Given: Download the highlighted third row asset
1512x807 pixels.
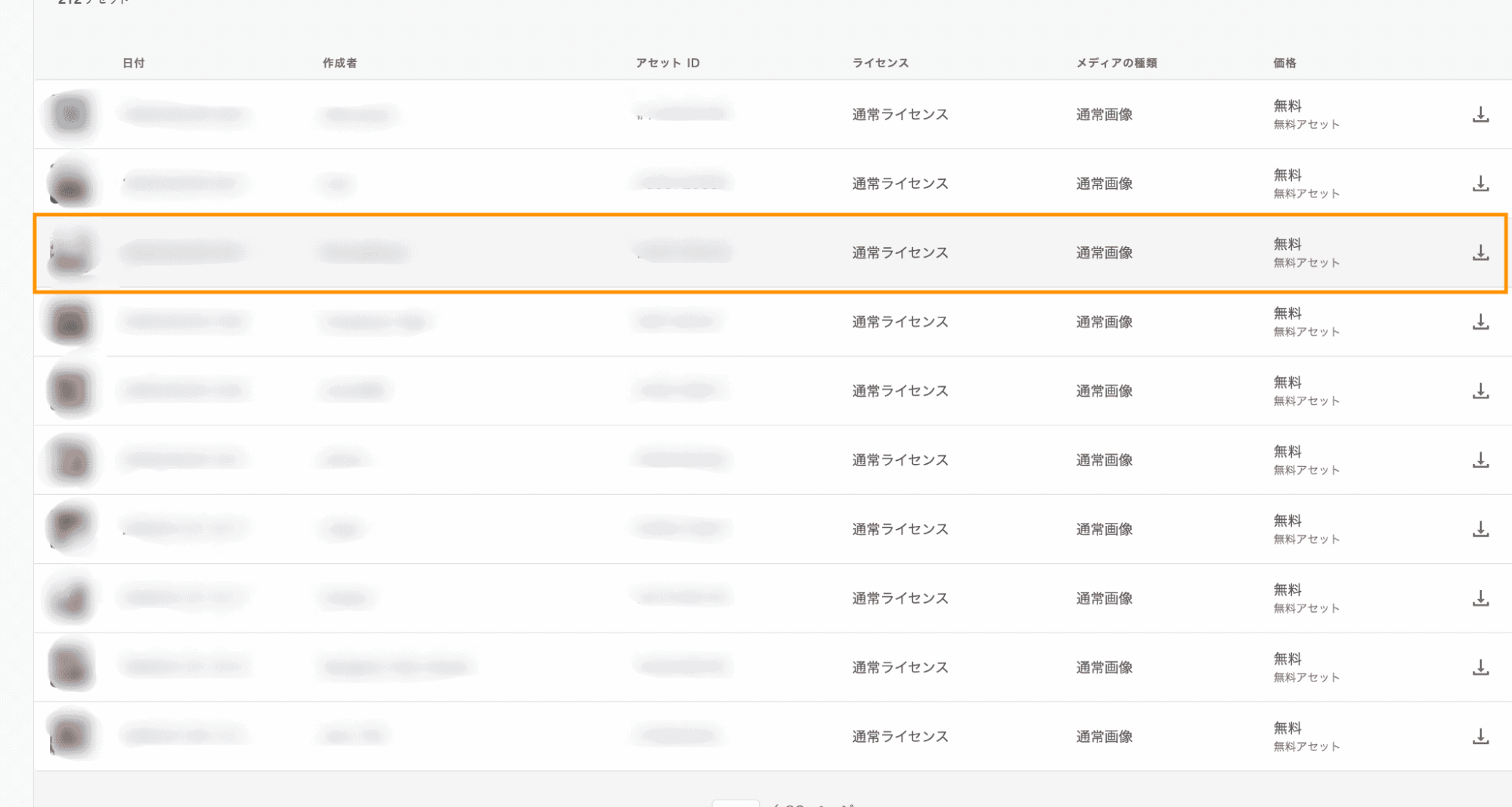Looking at the screenshot, I should tap(1480, 253).
